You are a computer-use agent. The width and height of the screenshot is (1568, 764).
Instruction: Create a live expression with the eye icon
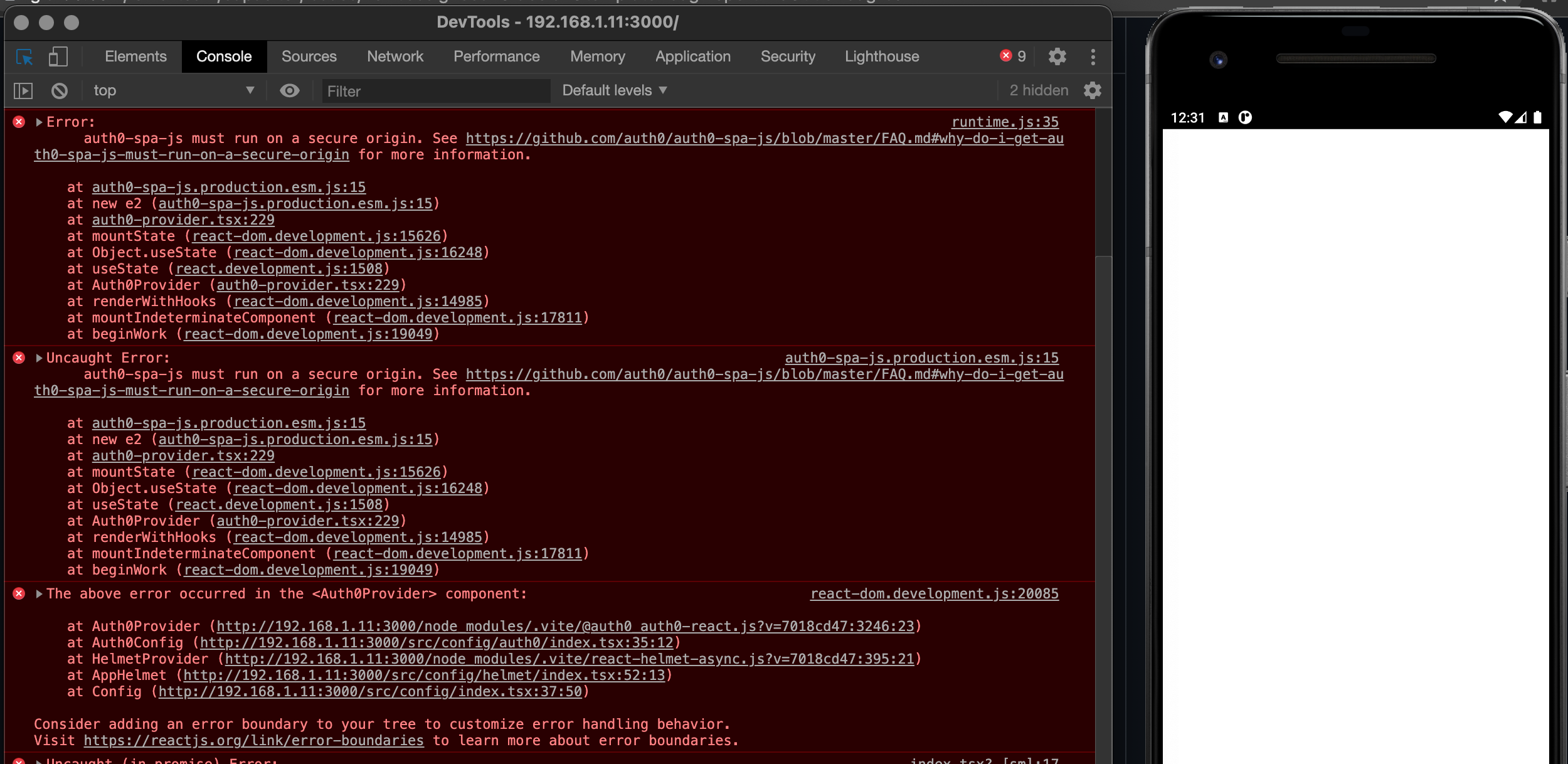tap(290, 90)
